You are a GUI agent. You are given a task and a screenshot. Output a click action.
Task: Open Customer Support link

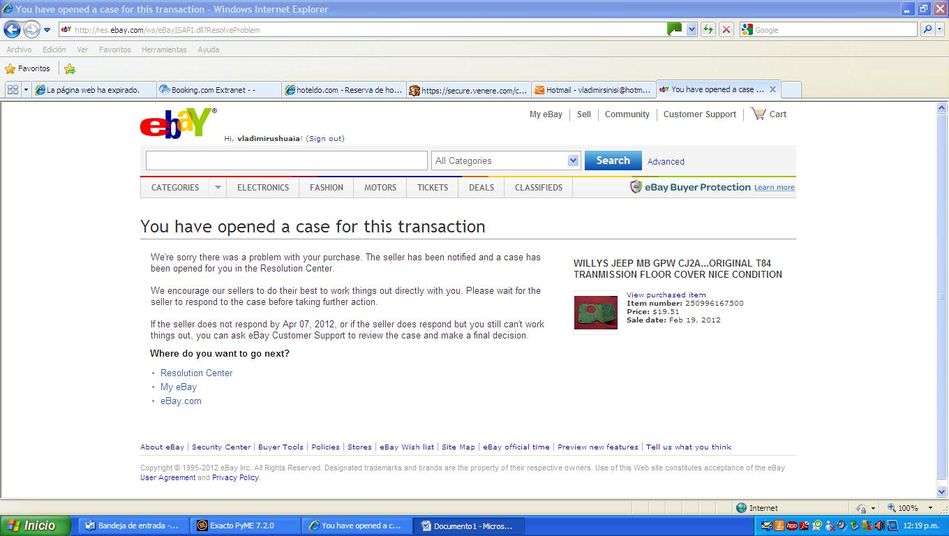click(700, 114)
